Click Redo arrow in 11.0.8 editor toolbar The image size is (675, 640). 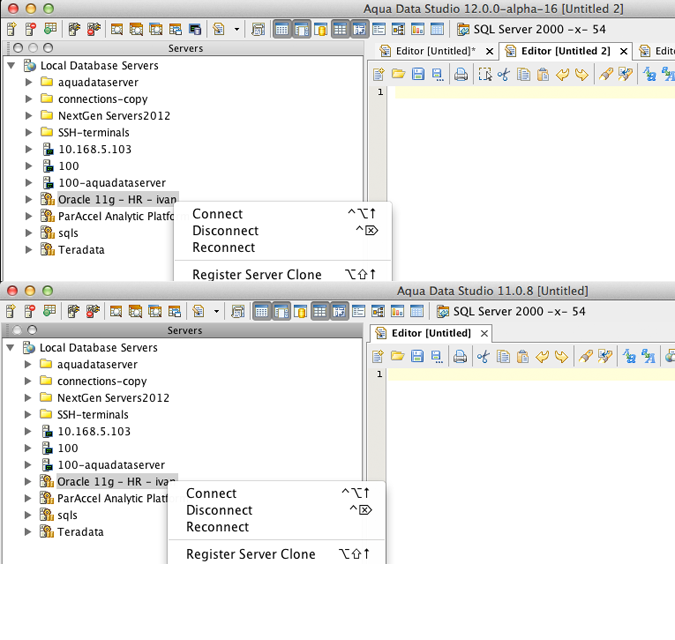[x=561, y=356]
